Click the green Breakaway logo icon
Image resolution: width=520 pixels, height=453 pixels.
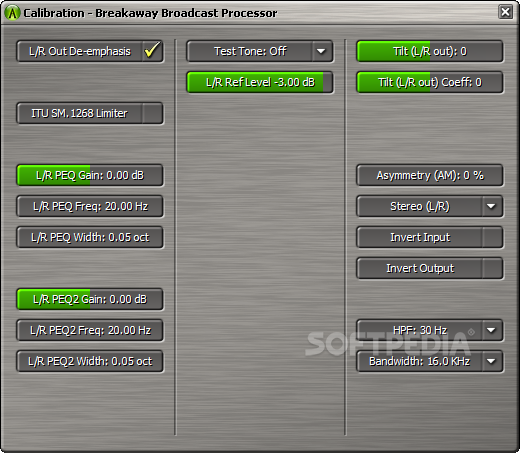[12, 13]
